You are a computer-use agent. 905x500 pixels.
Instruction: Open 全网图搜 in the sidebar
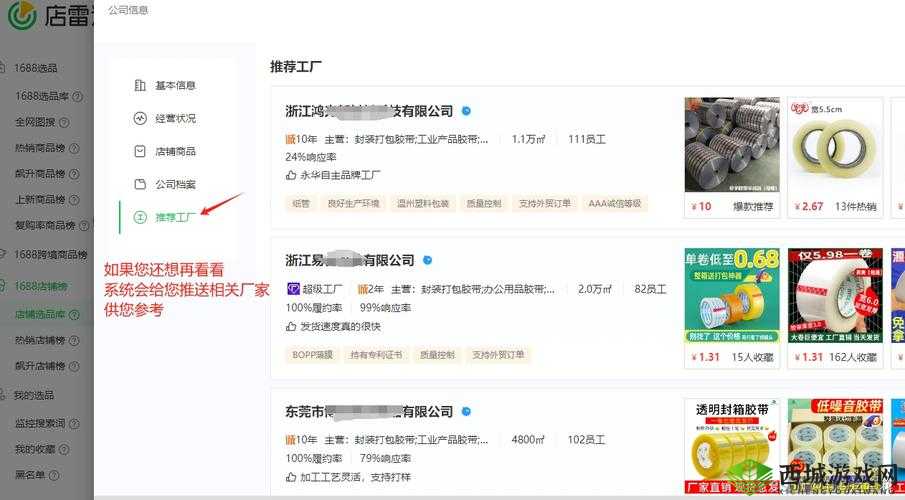click(x=35, y=122)
